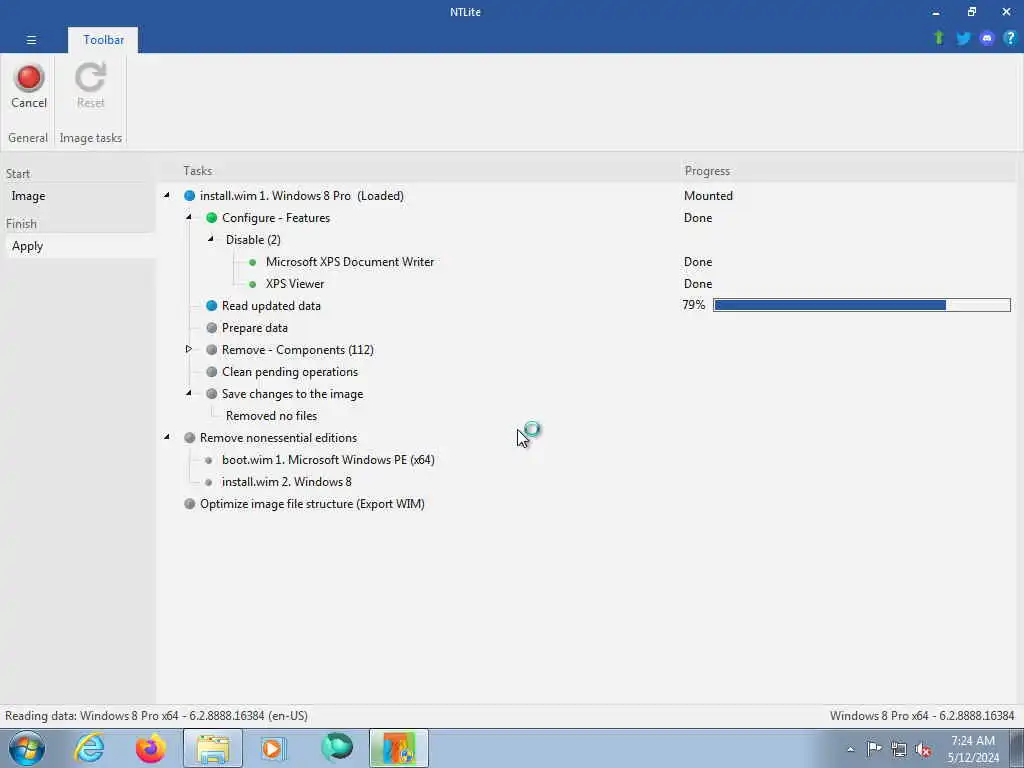Collapse the Save changes to the image node

tap(189, 393)
